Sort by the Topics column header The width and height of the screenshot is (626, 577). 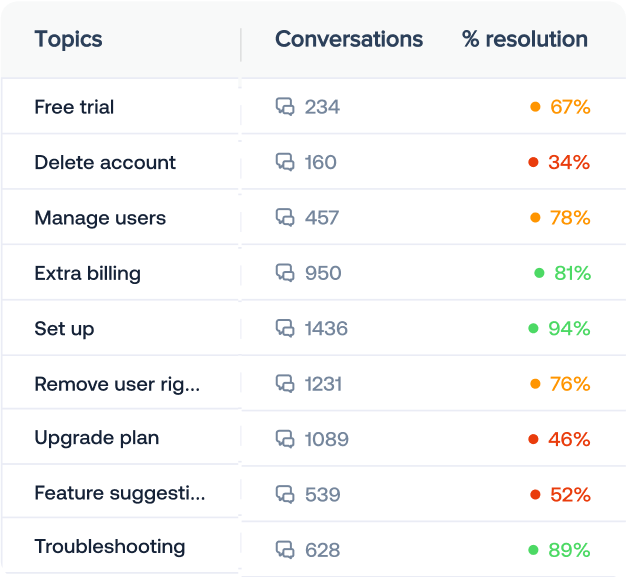click(68, 40)
